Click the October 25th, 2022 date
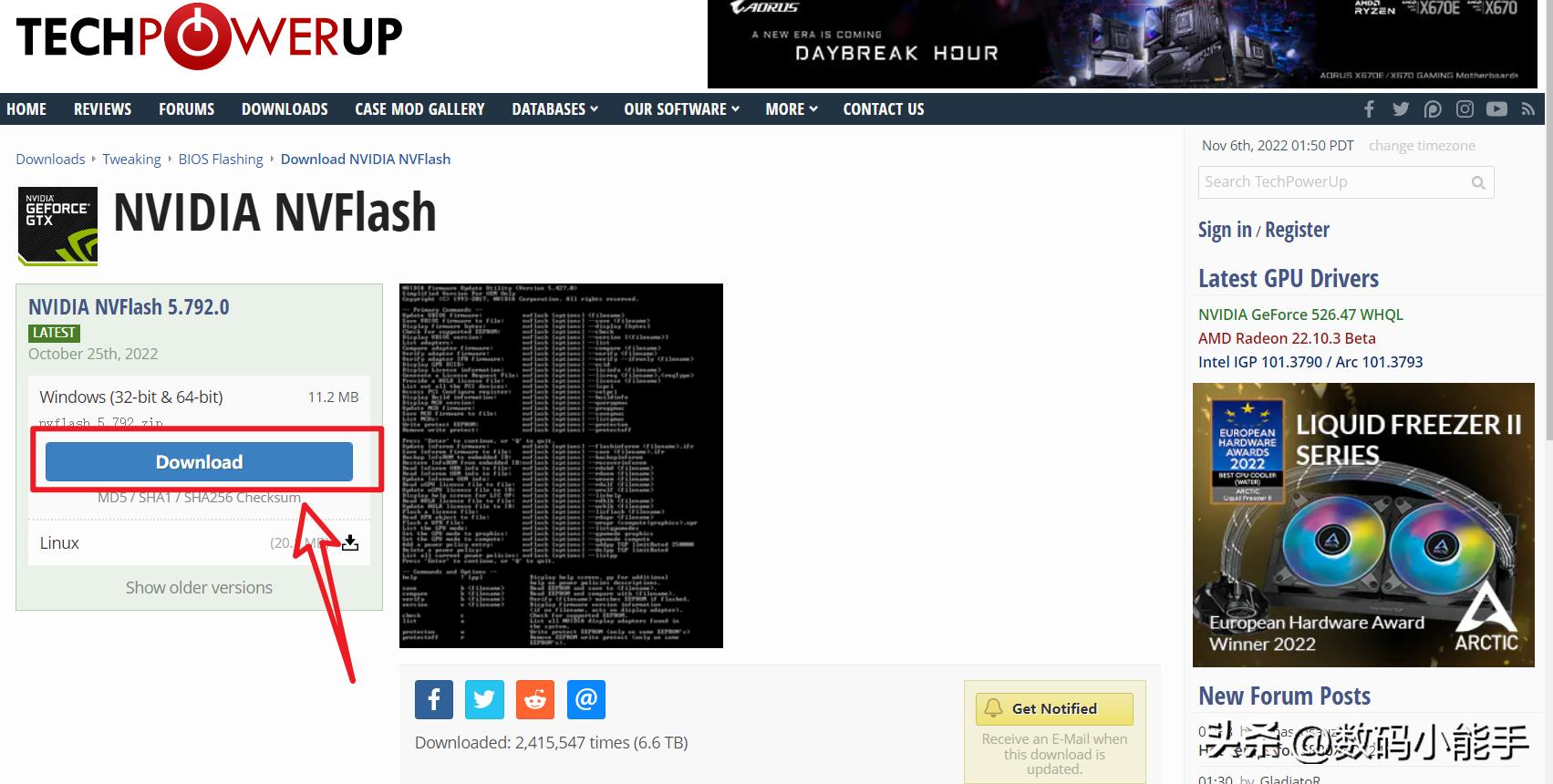The height and width of the screenshot is (784, 1553). (x=93, y=354)
